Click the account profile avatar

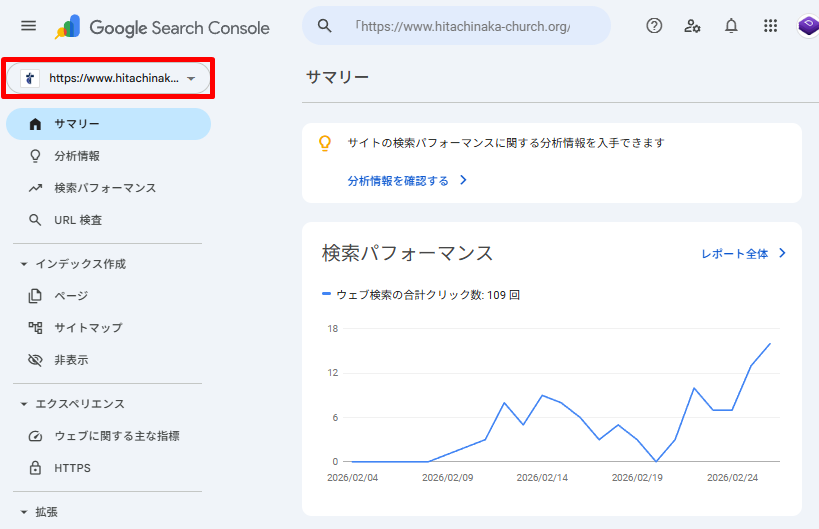pos(807,26)
